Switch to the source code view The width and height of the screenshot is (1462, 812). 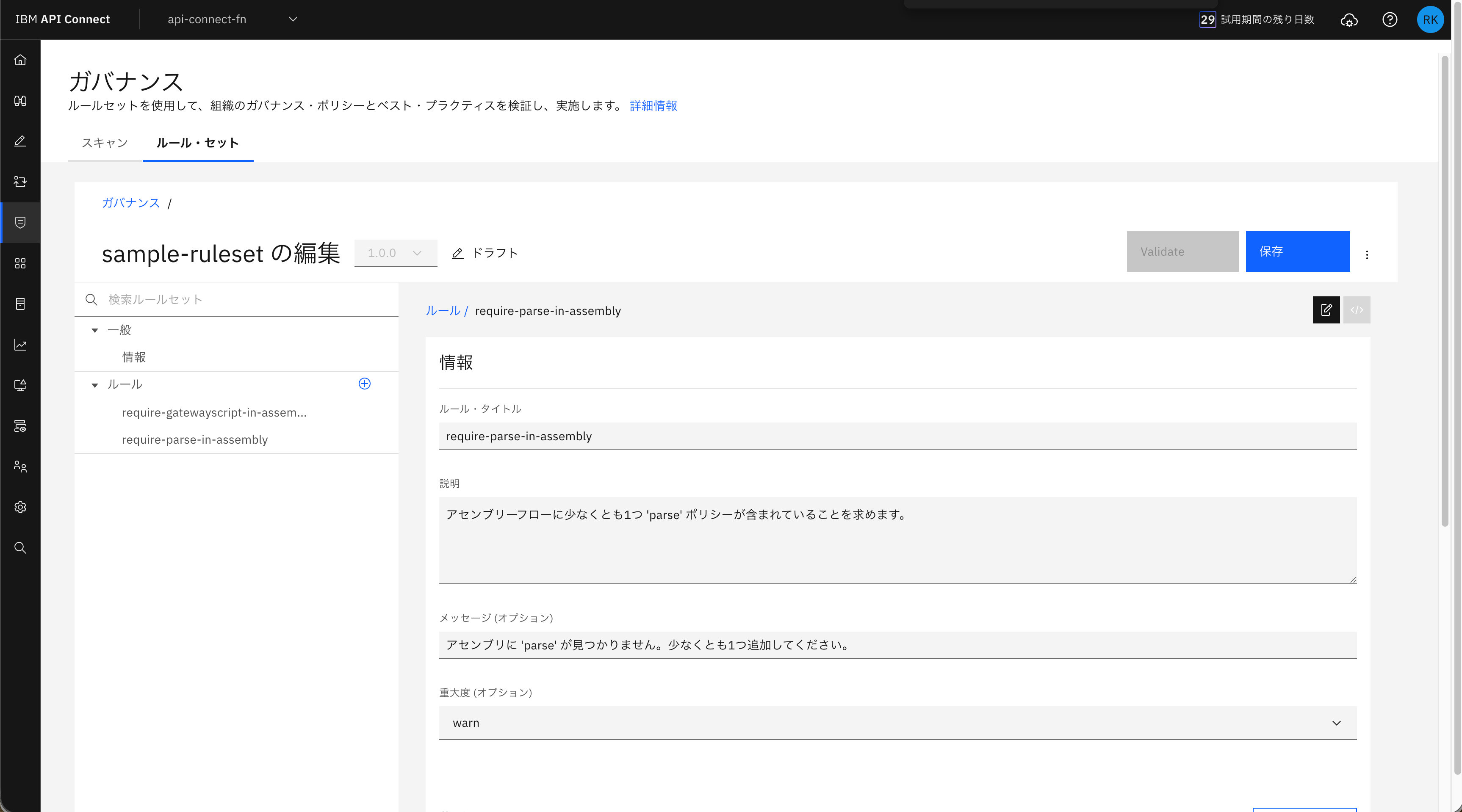[1357, 310]
